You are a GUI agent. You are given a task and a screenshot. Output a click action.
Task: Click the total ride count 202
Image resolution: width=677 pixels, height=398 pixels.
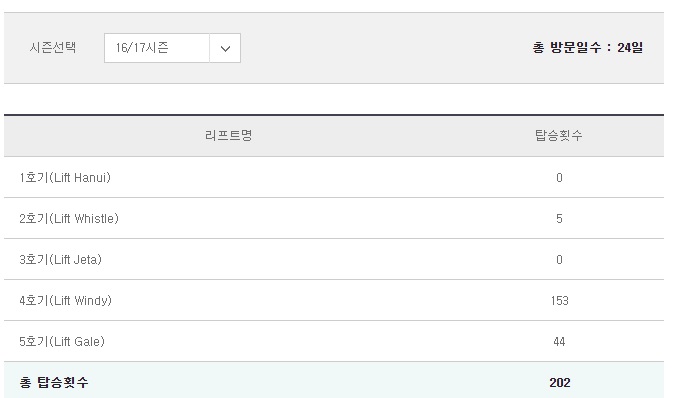pyautogui.click(x=560, y=382)
